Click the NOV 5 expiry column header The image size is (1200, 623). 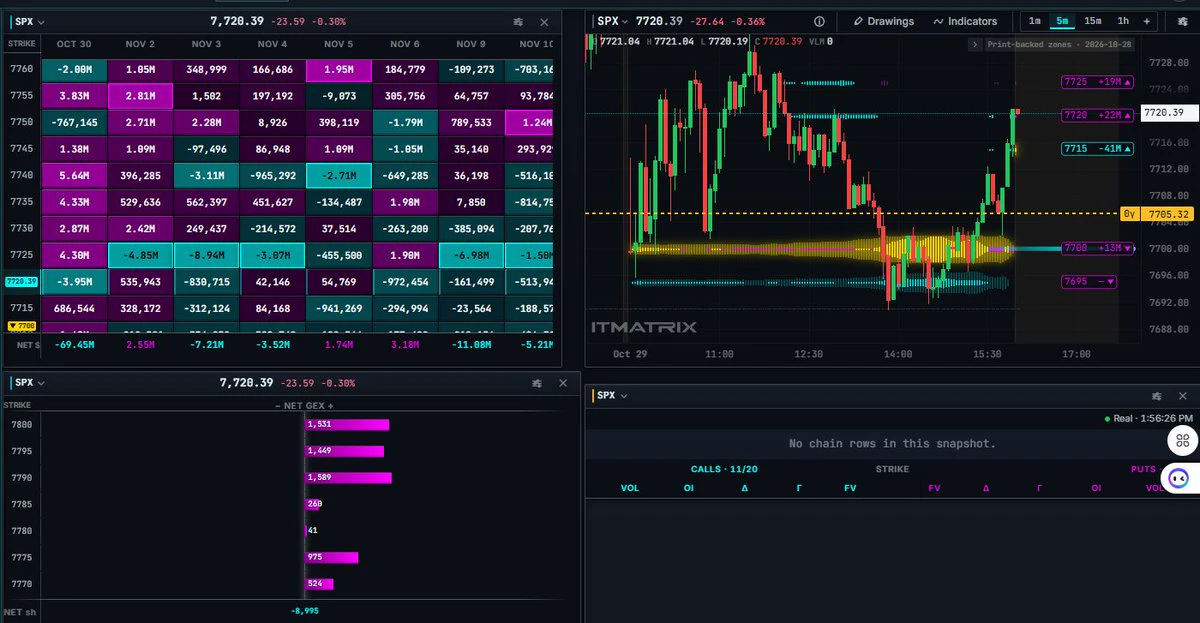pyautogui.click(x=339, y=44)
